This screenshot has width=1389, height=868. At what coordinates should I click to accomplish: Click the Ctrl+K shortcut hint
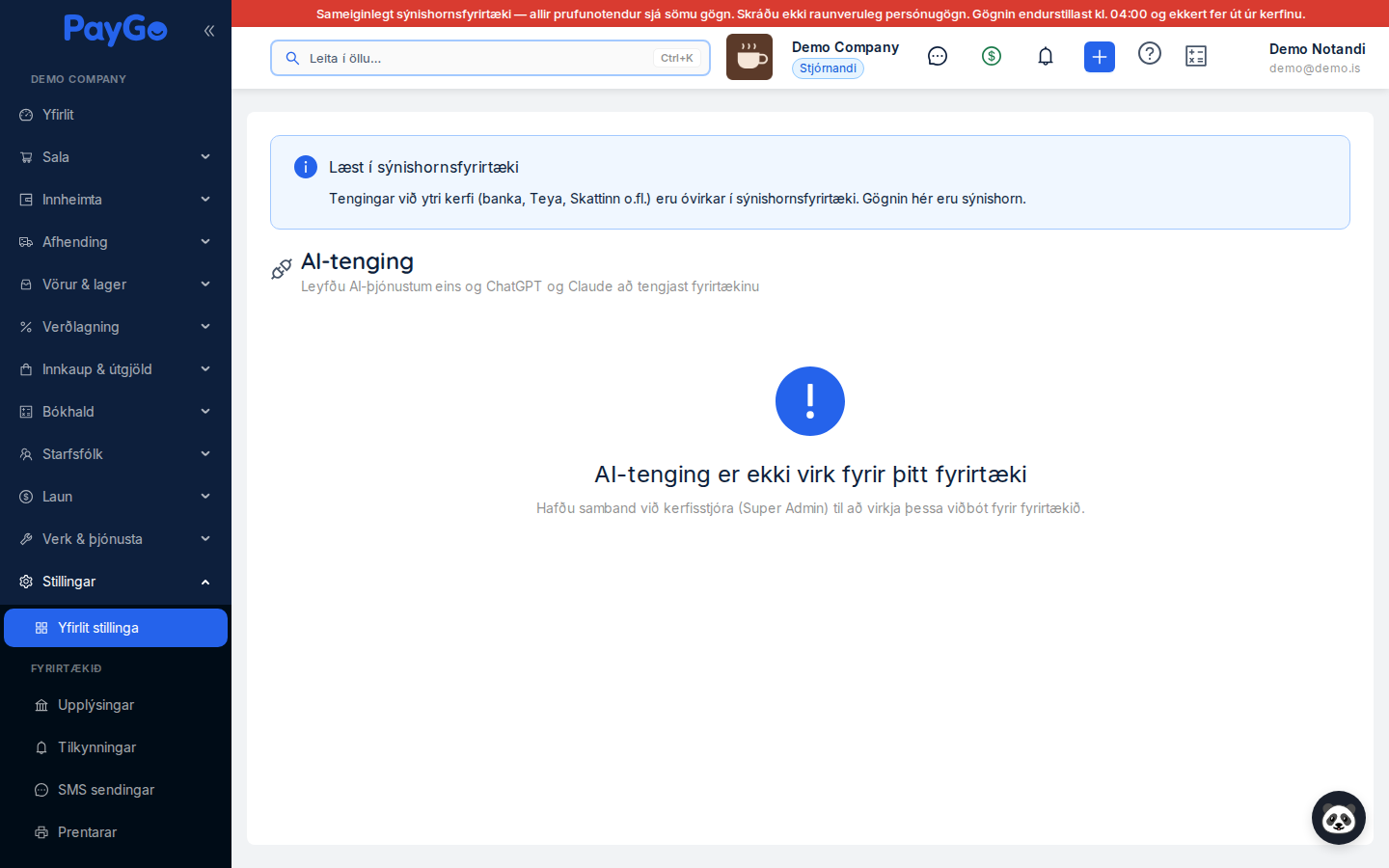677,58
